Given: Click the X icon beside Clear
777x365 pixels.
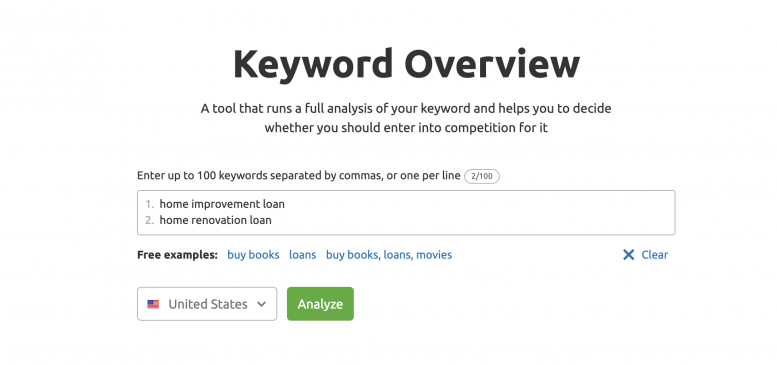Looking at the screenshot, I should [x=628, y=255].
